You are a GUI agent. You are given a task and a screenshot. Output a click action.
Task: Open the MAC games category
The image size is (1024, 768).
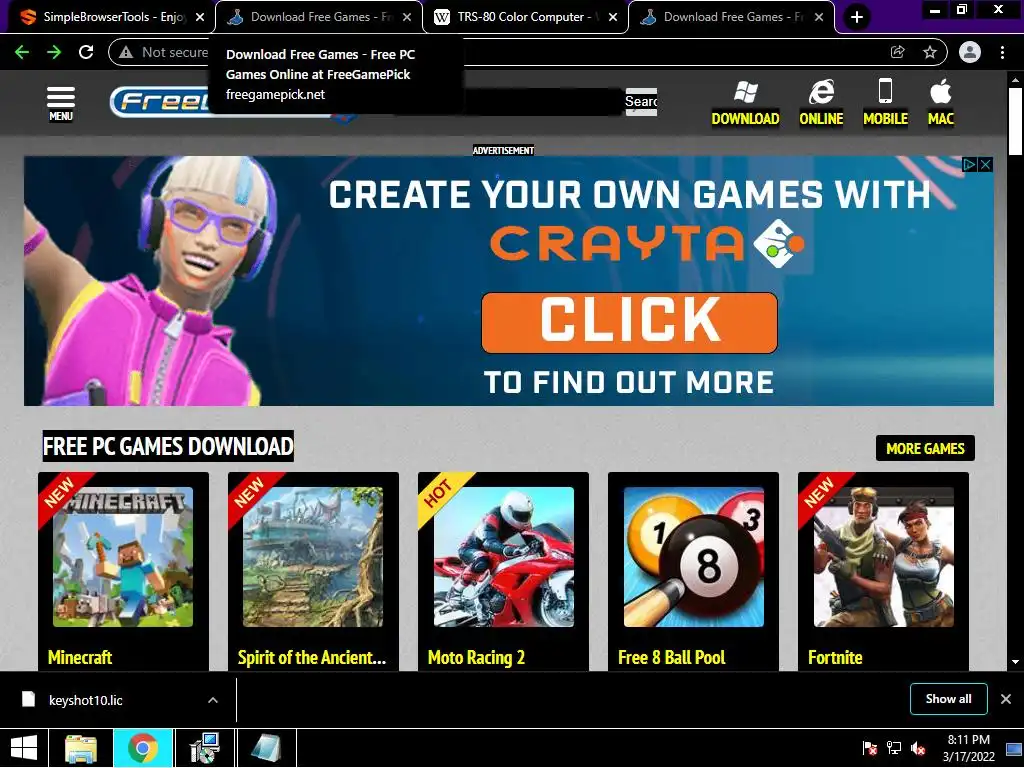pyautogui.click(x=940, y=104)
